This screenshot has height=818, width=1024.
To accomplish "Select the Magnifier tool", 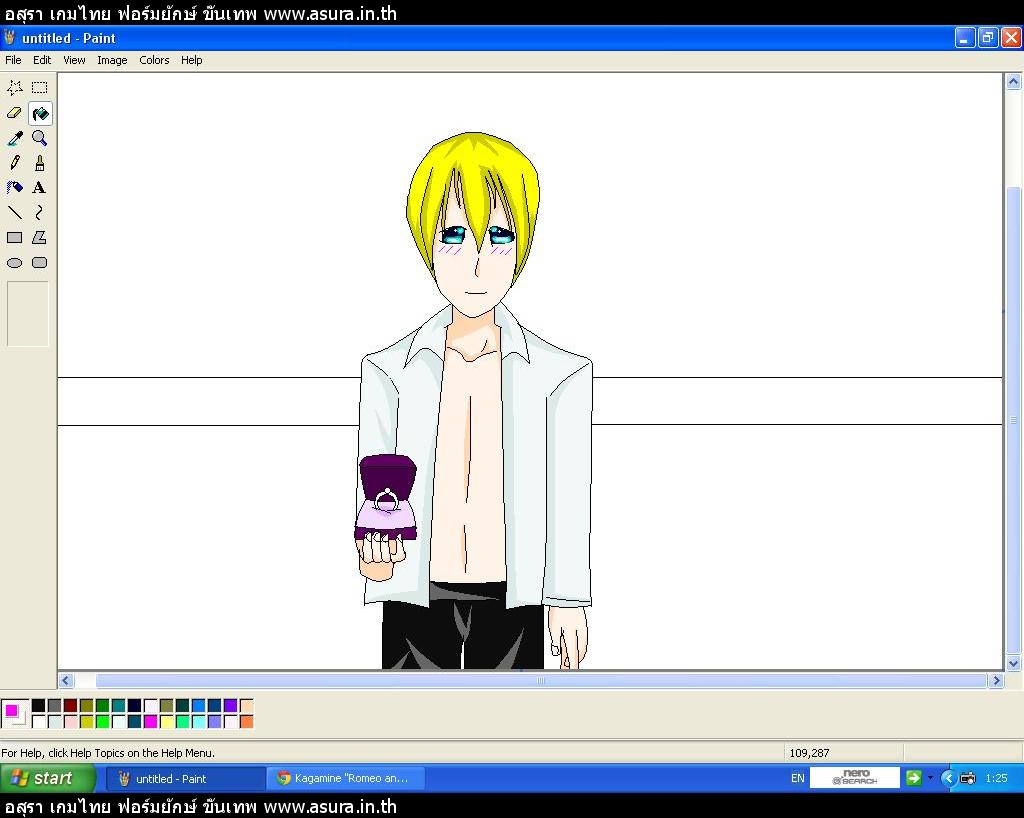I will pos(40,138).
